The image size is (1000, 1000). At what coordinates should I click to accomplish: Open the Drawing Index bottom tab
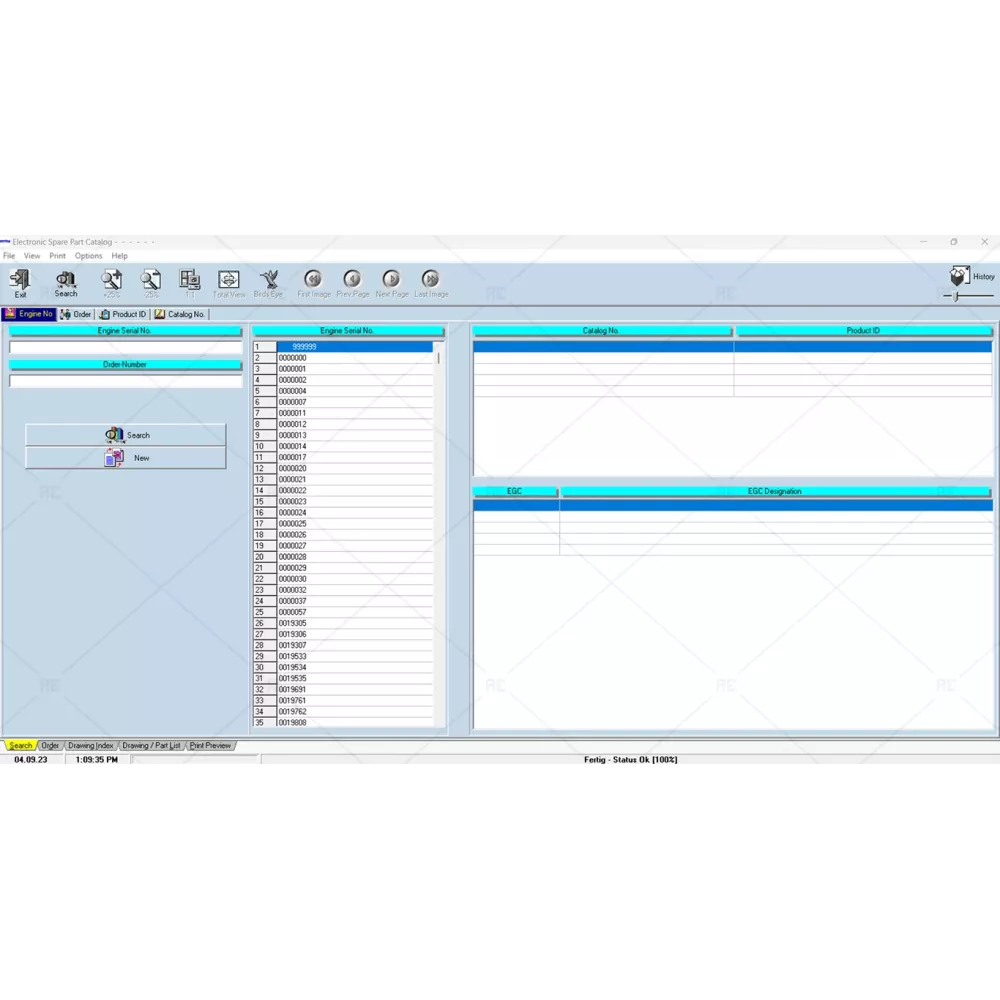[91, 745]
